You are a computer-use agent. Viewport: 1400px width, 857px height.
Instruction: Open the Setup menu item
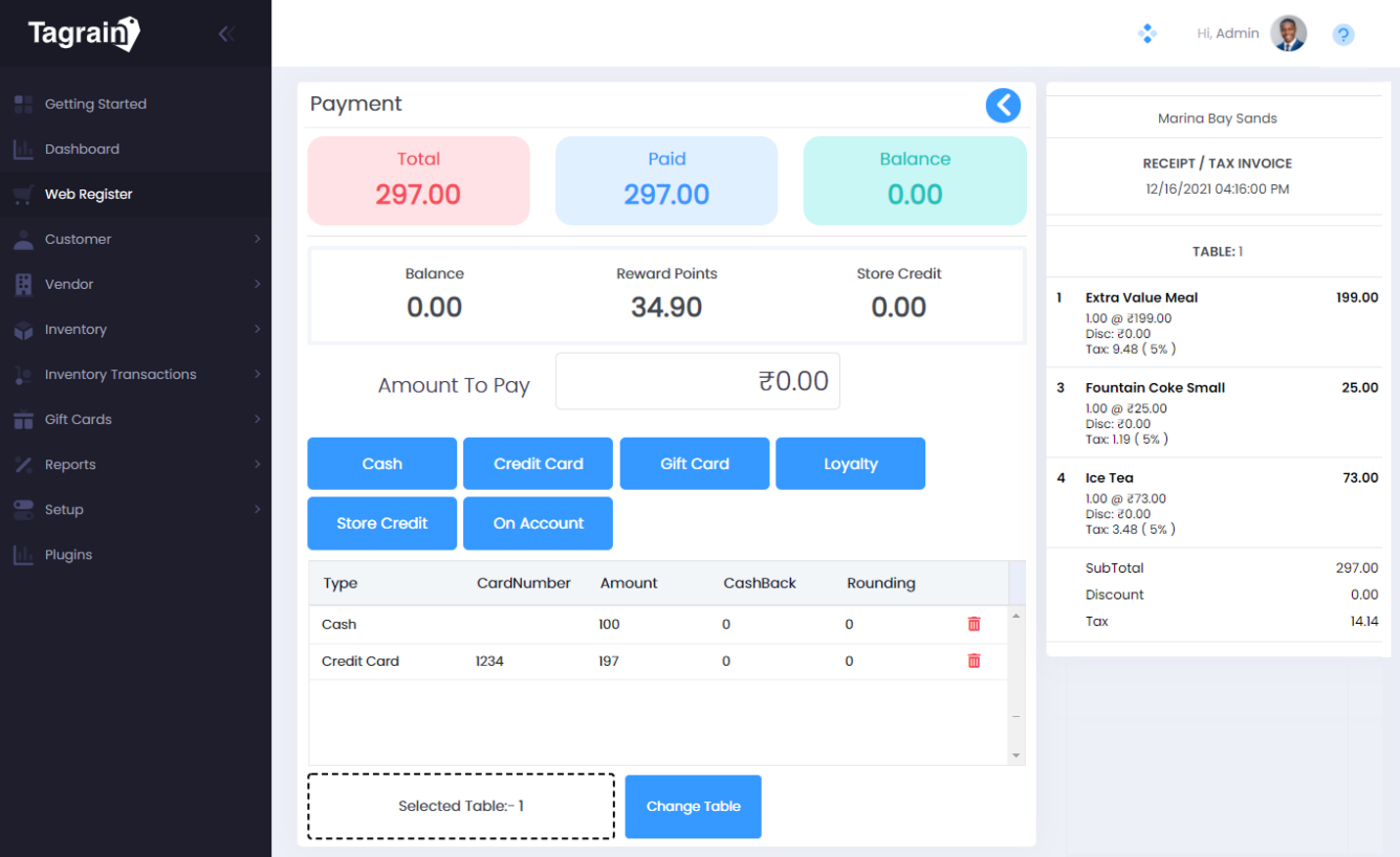pyautogui.click(x=66, y=509)
